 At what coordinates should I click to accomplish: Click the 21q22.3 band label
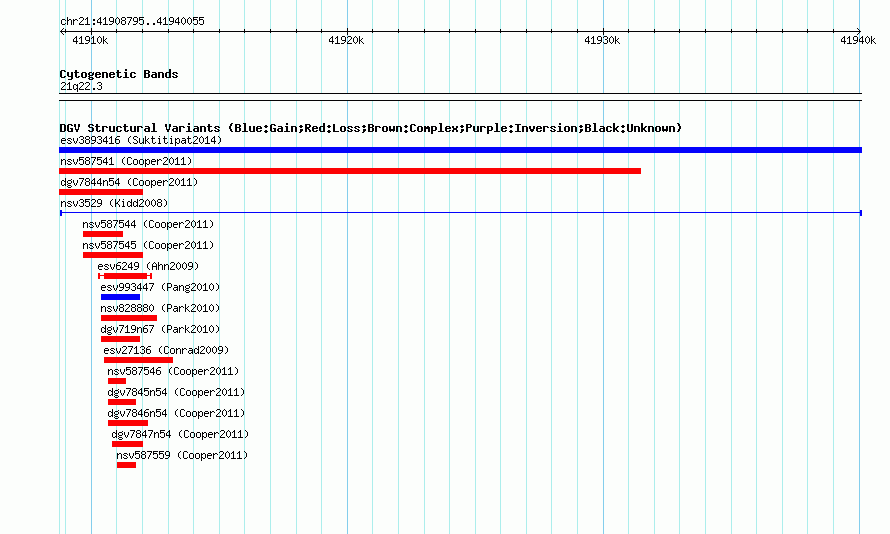[81, 86]
